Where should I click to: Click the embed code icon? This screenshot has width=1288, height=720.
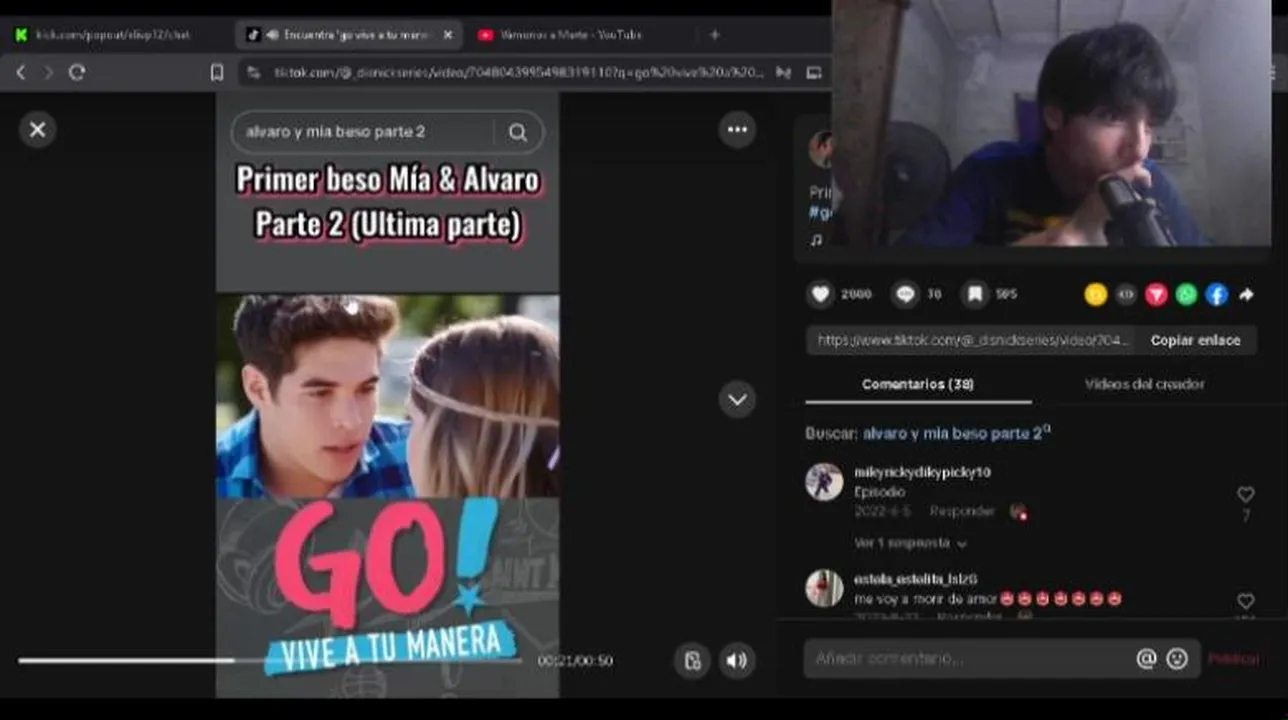1126,294
